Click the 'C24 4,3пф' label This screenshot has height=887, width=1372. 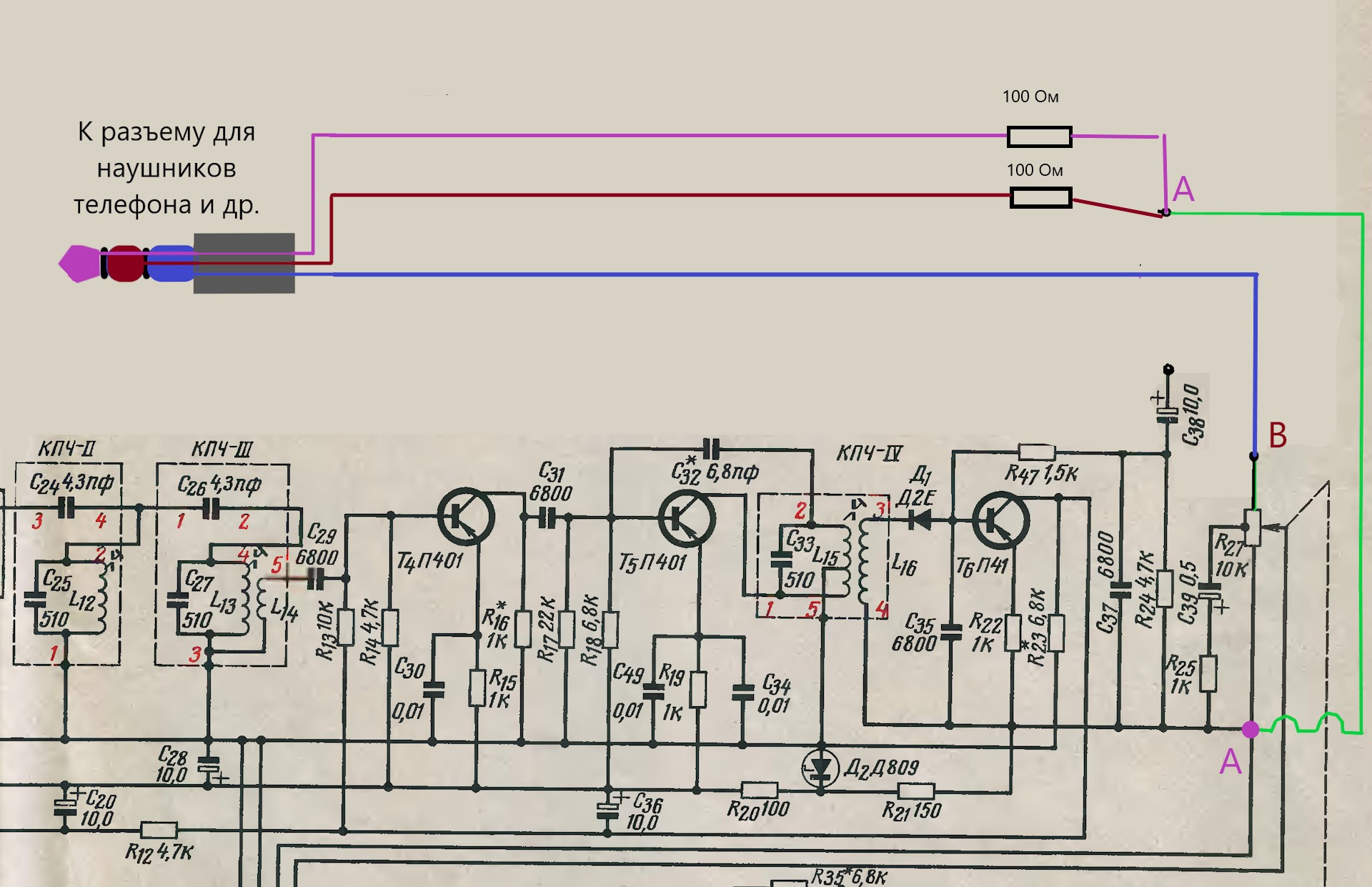(x=71, y=484)
